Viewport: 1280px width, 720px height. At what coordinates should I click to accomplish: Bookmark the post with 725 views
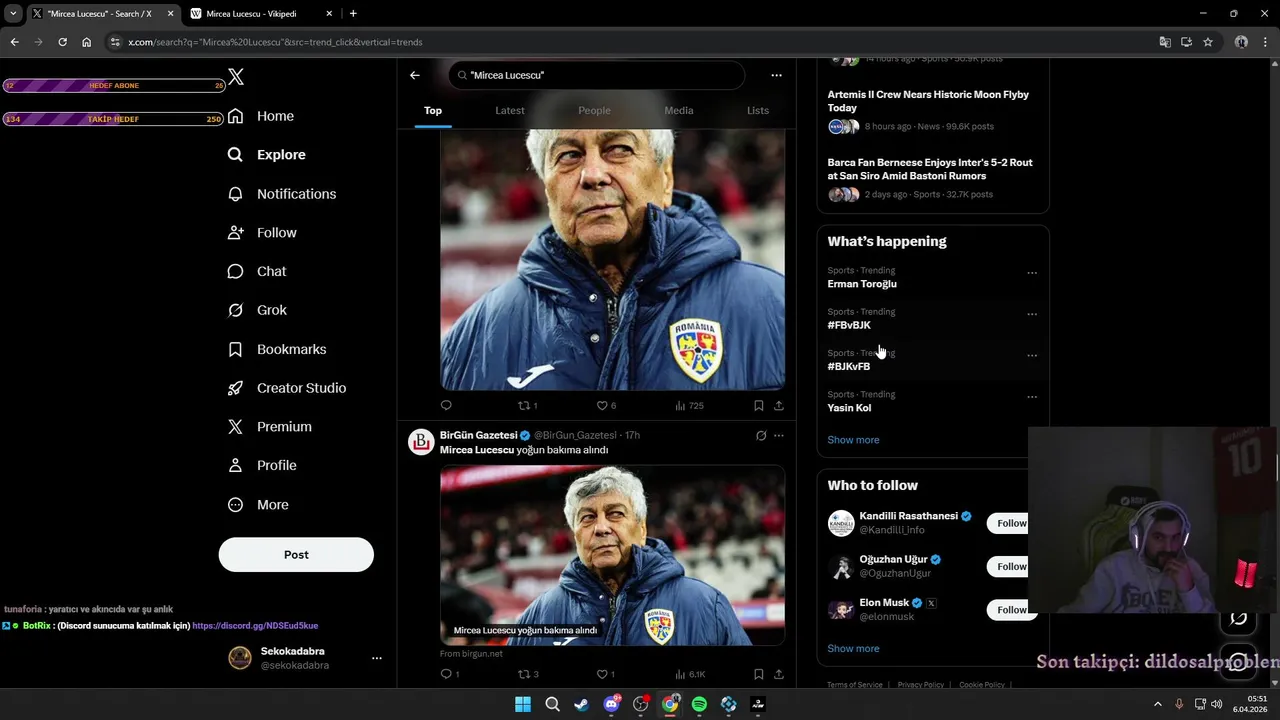click(759, 405)
